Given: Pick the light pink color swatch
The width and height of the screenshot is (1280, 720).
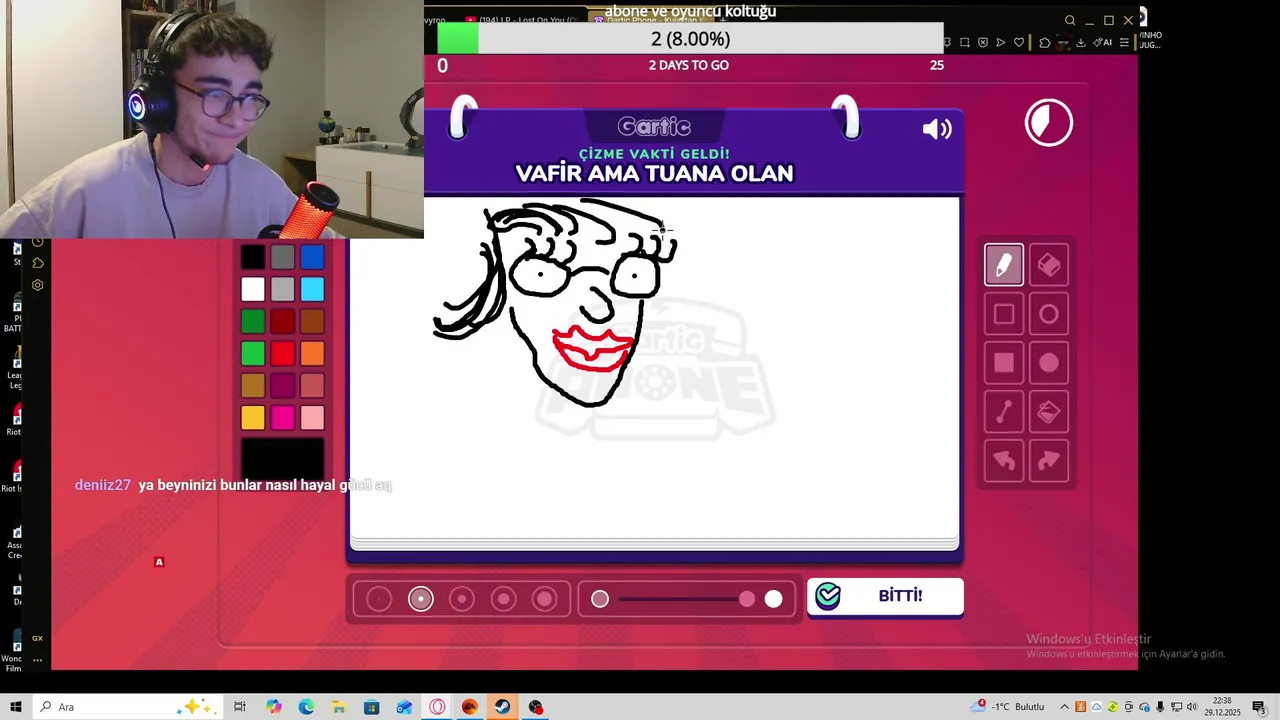Looking at the screenshot, I should pos(313,417).
